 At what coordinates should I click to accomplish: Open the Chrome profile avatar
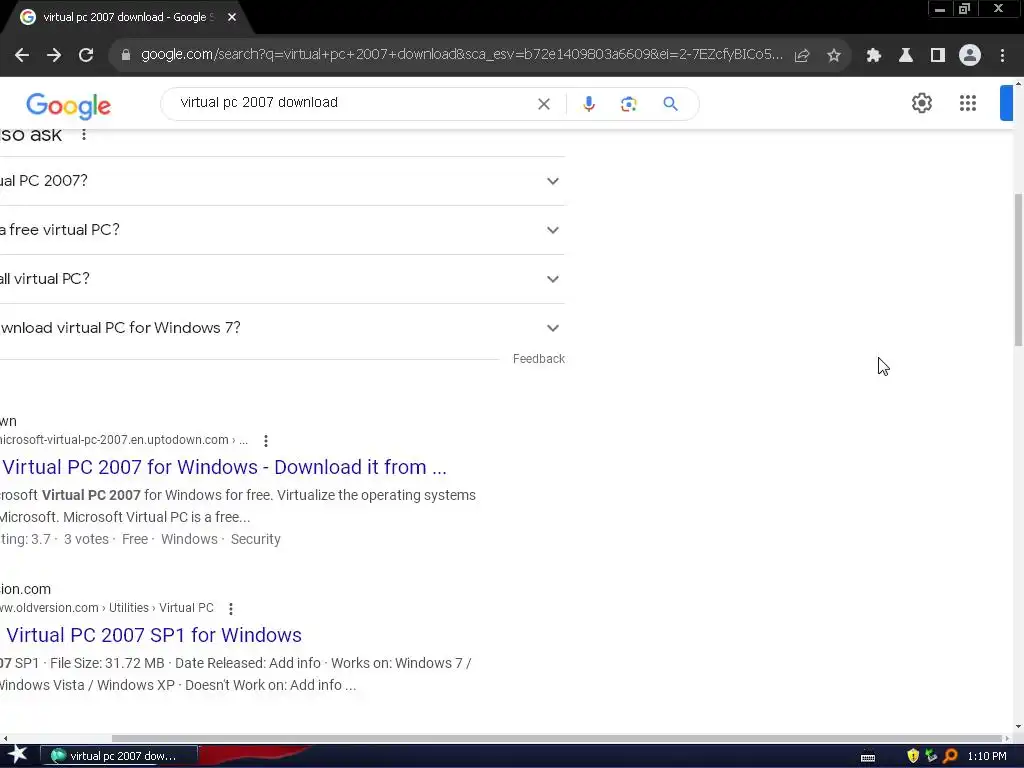(970, 56)
